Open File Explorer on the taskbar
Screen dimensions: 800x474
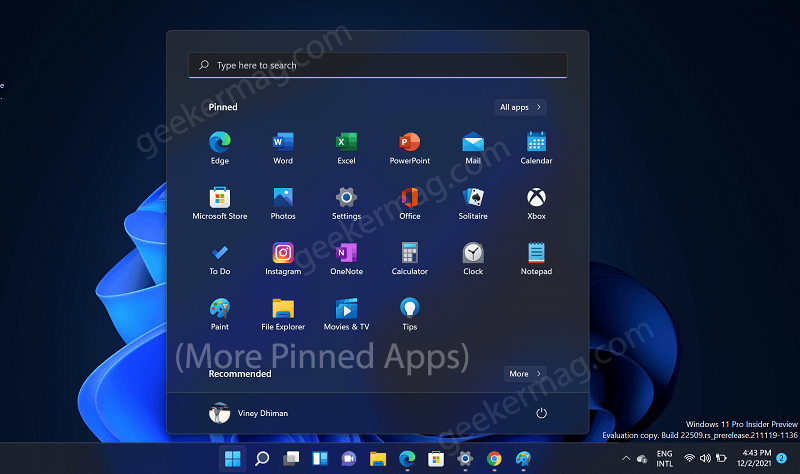(378, 459)
